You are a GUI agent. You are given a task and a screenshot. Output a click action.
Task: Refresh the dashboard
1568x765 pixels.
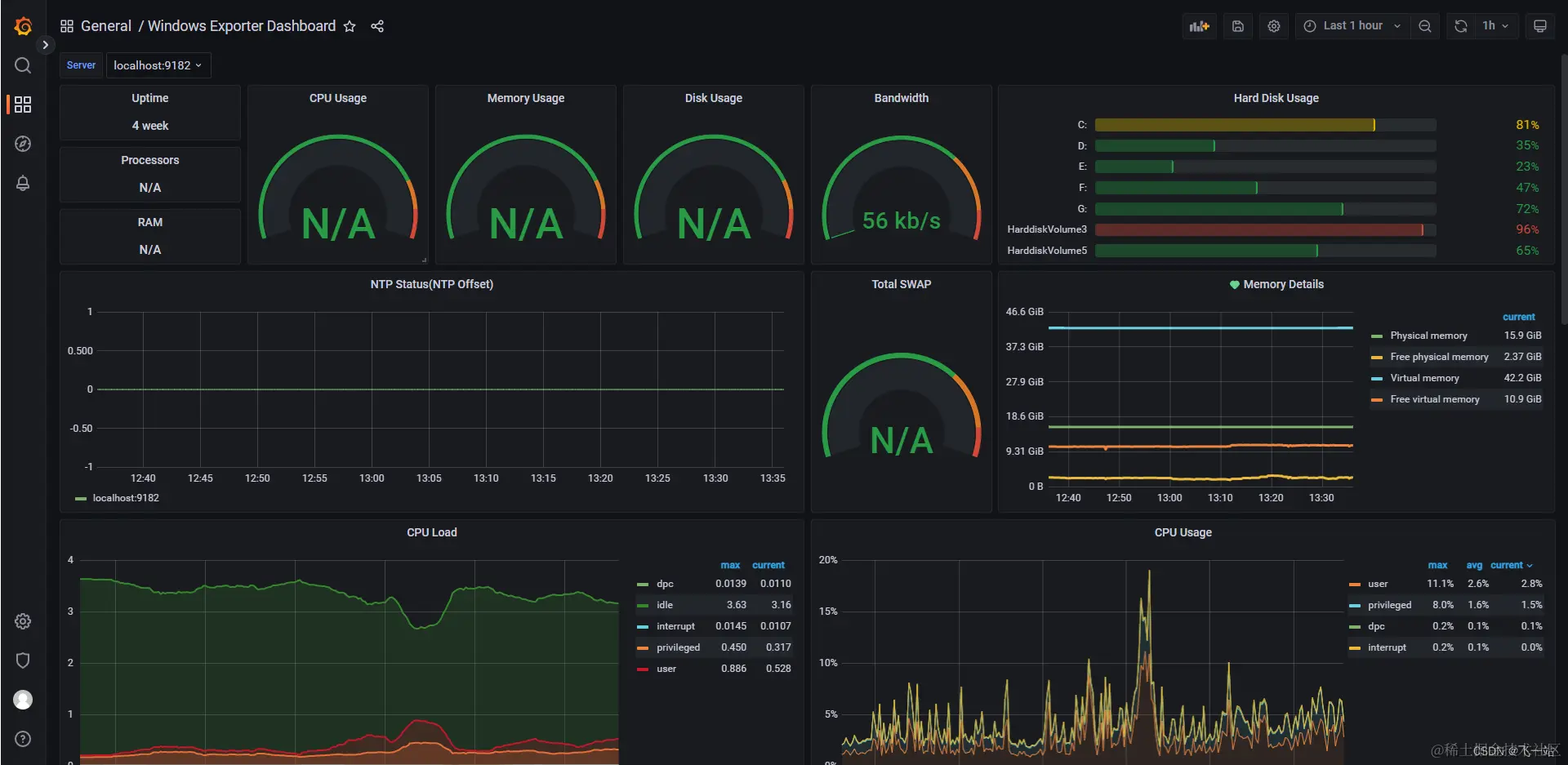click(1461, 26)
